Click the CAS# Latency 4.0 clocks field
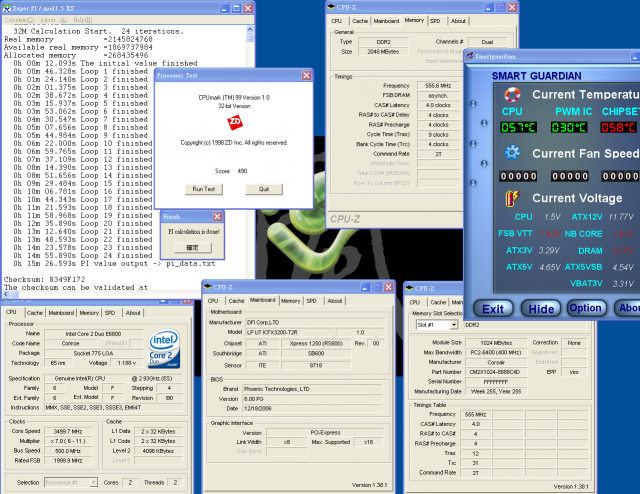Image resolution: width=640 pixels, height=494 pixels. pyautogui.click(x=439, y=105)
